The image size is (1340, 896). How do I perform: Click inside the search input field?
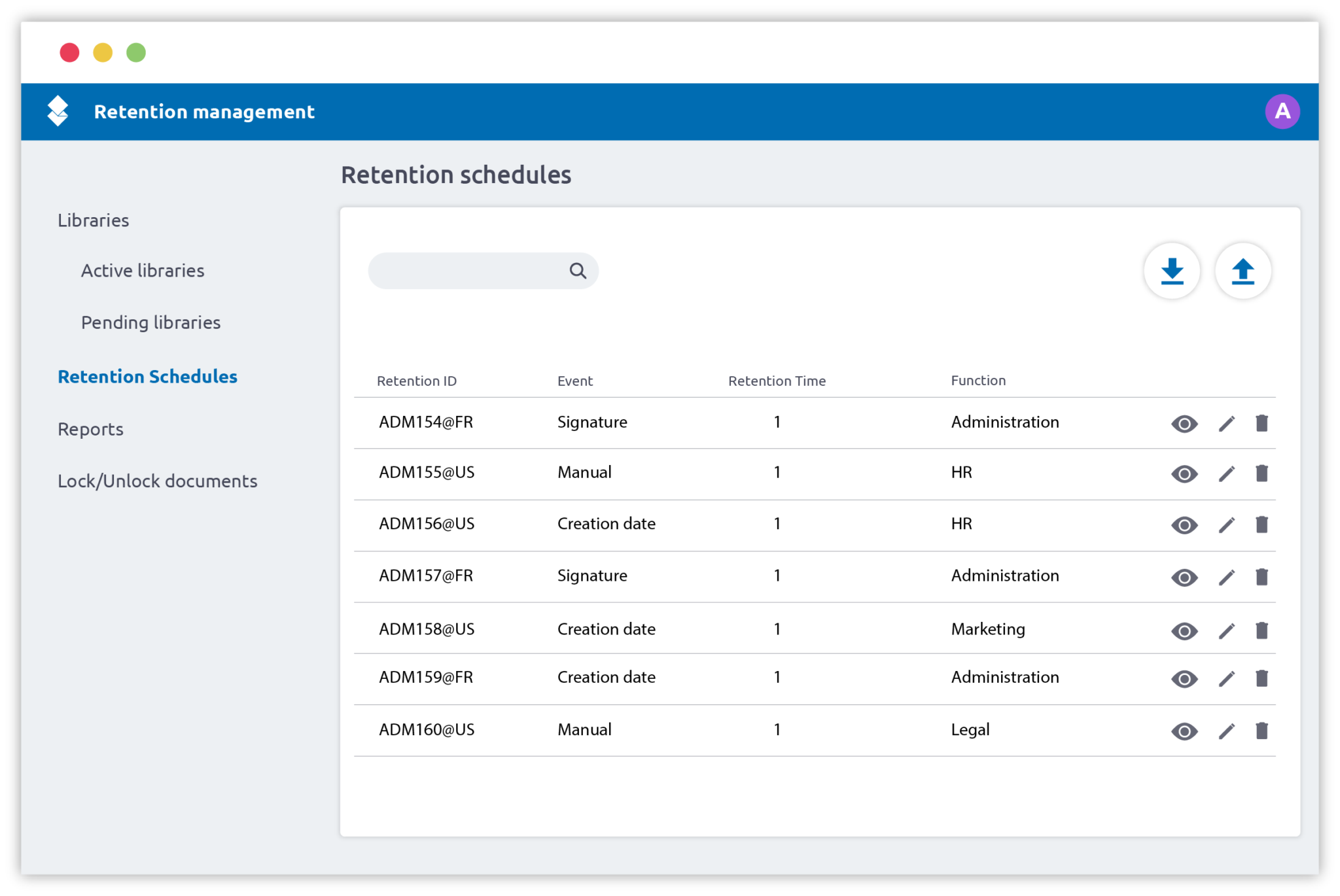pyautogui.click(x=471, y=270)
